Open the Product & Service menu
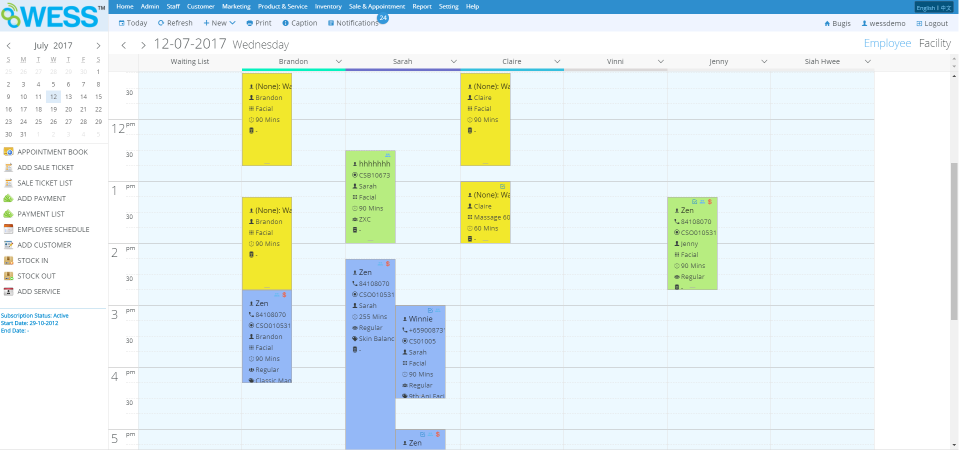 (x=282, y=7)
